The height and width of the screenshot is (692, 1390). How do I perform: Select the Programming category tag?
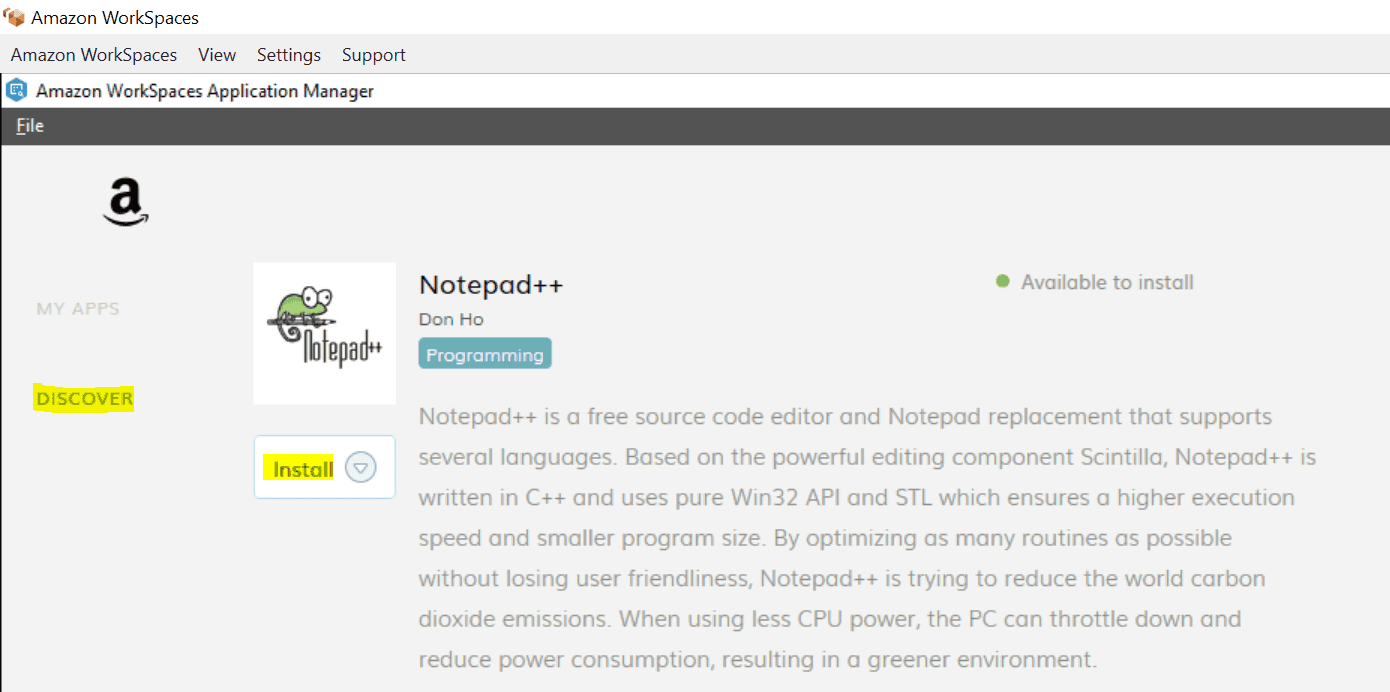pos(485,355)
